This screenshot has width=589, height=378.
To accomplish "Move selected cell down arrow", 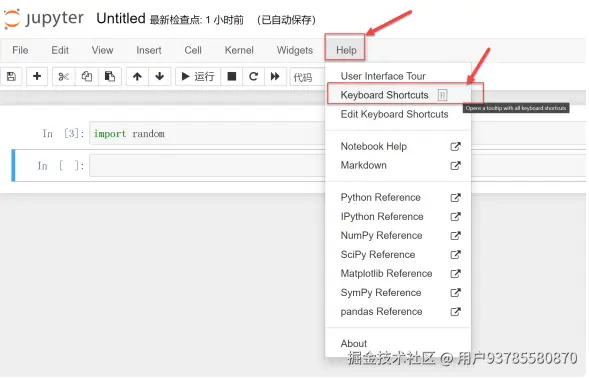I will tap(160, 77).
